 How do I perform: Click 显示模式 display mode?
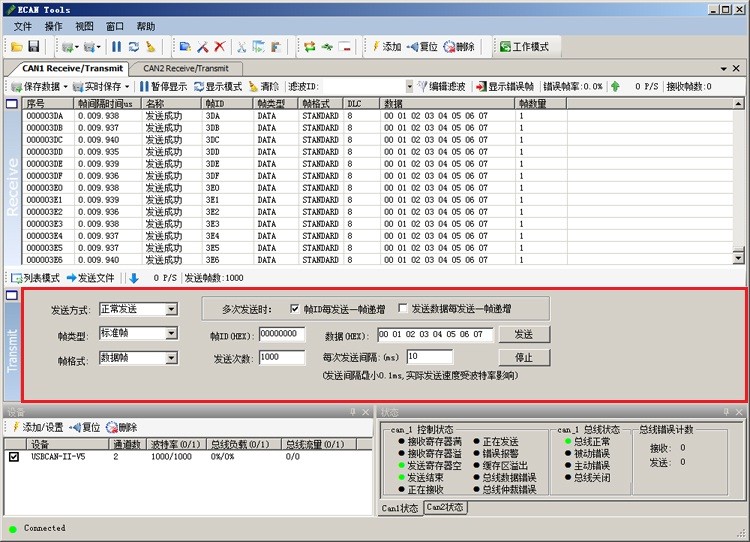click(x=218, y=87)
